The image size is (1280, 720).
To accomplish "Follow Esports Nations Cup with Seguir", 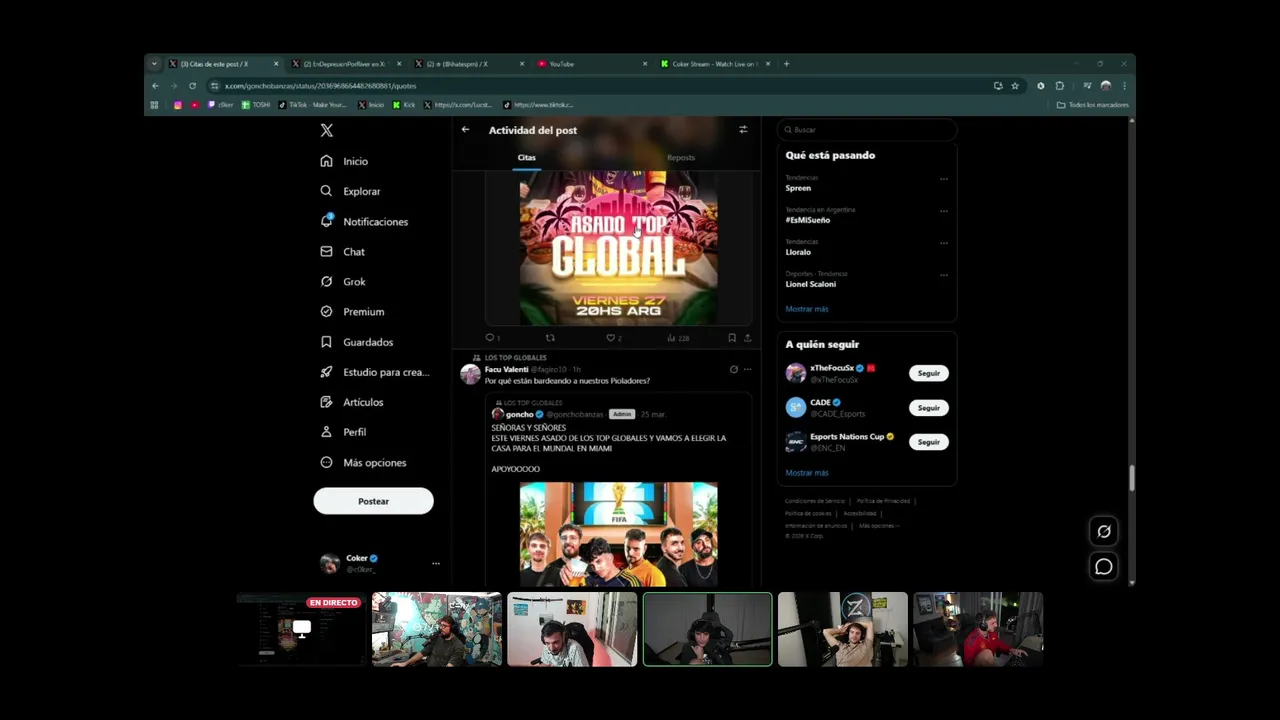I will tap(929, 442).
